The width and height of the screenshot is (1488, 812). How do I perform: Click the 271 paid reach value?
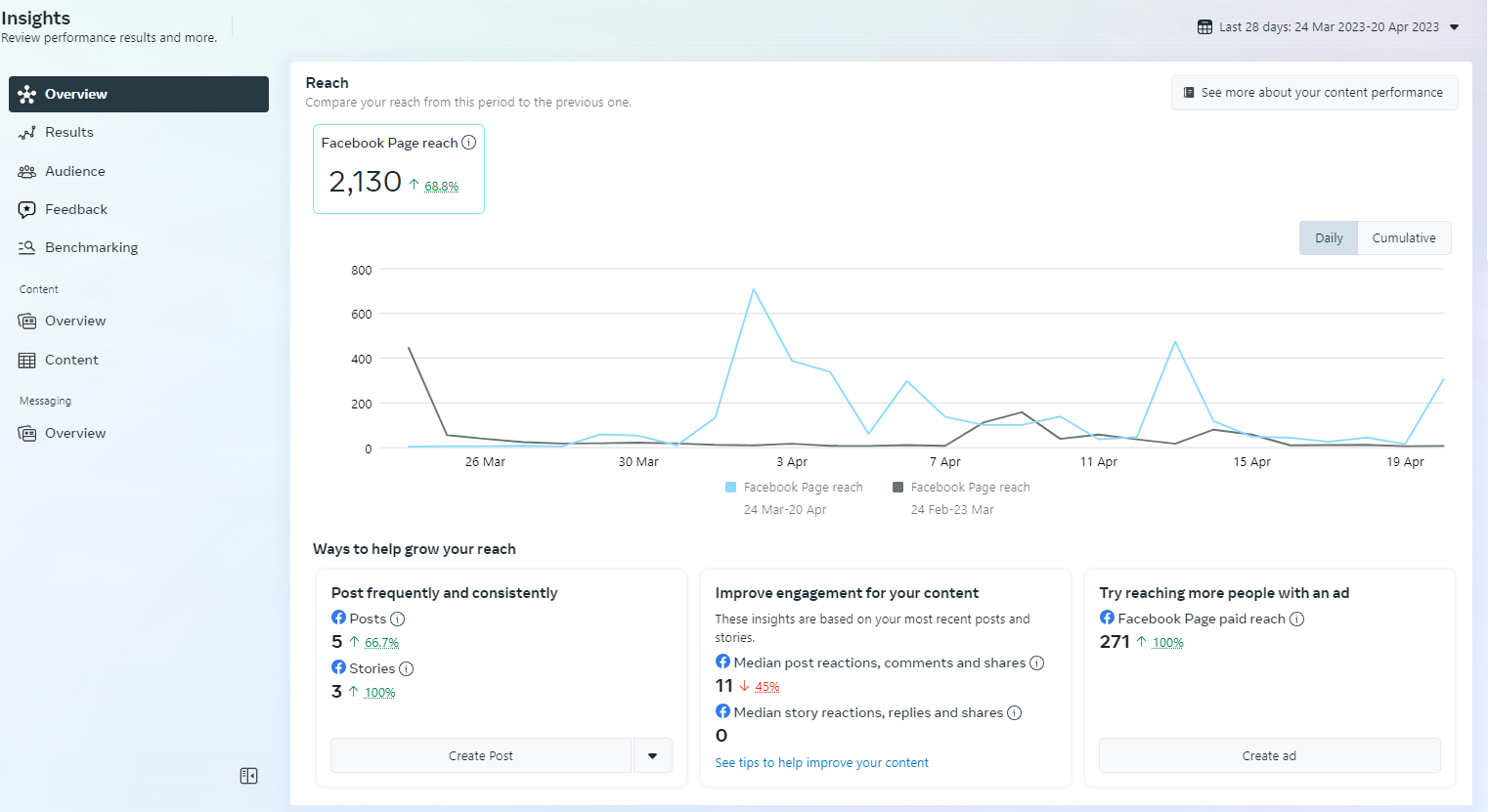point(1115,642)
